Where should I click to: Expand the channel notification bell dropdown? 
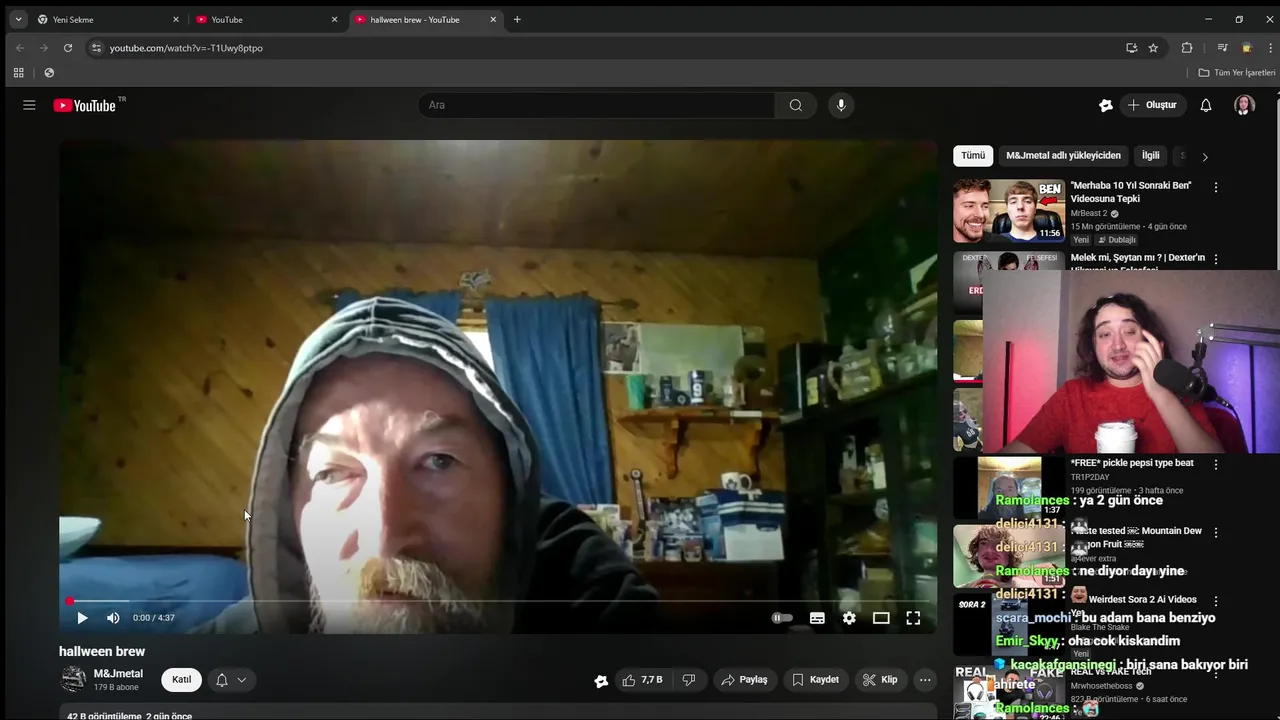(x=231, y=680)
